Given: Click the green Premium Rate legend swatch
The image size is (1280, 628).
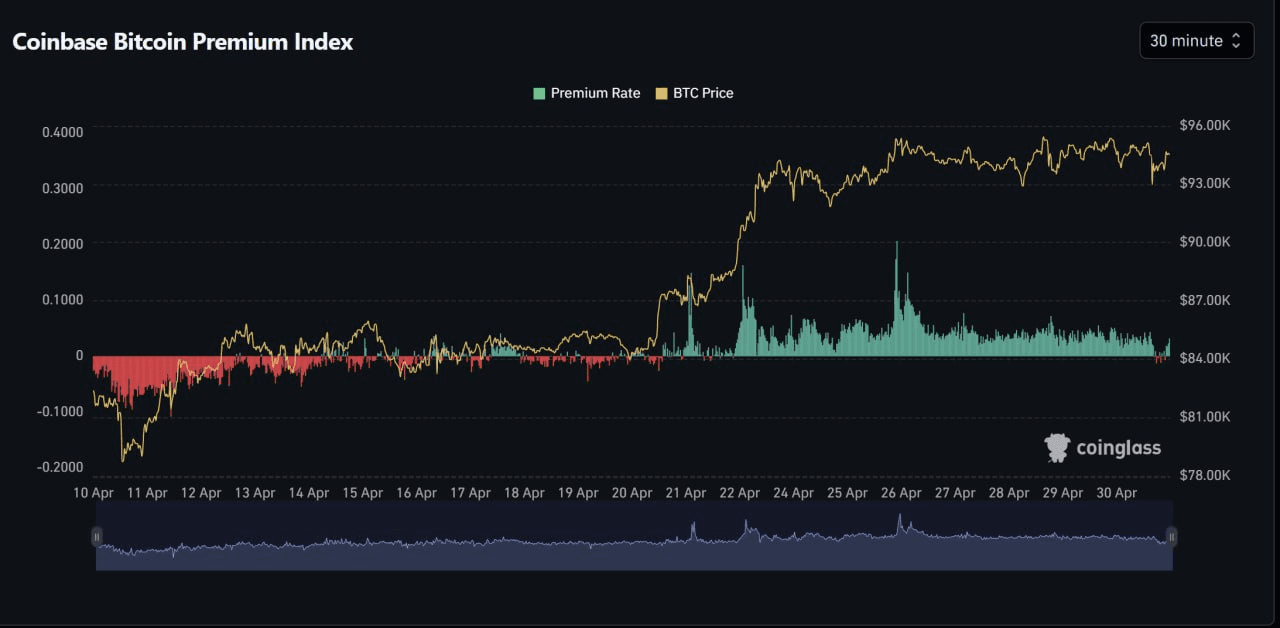Looking at the screenshot, I should click(540, 93).
